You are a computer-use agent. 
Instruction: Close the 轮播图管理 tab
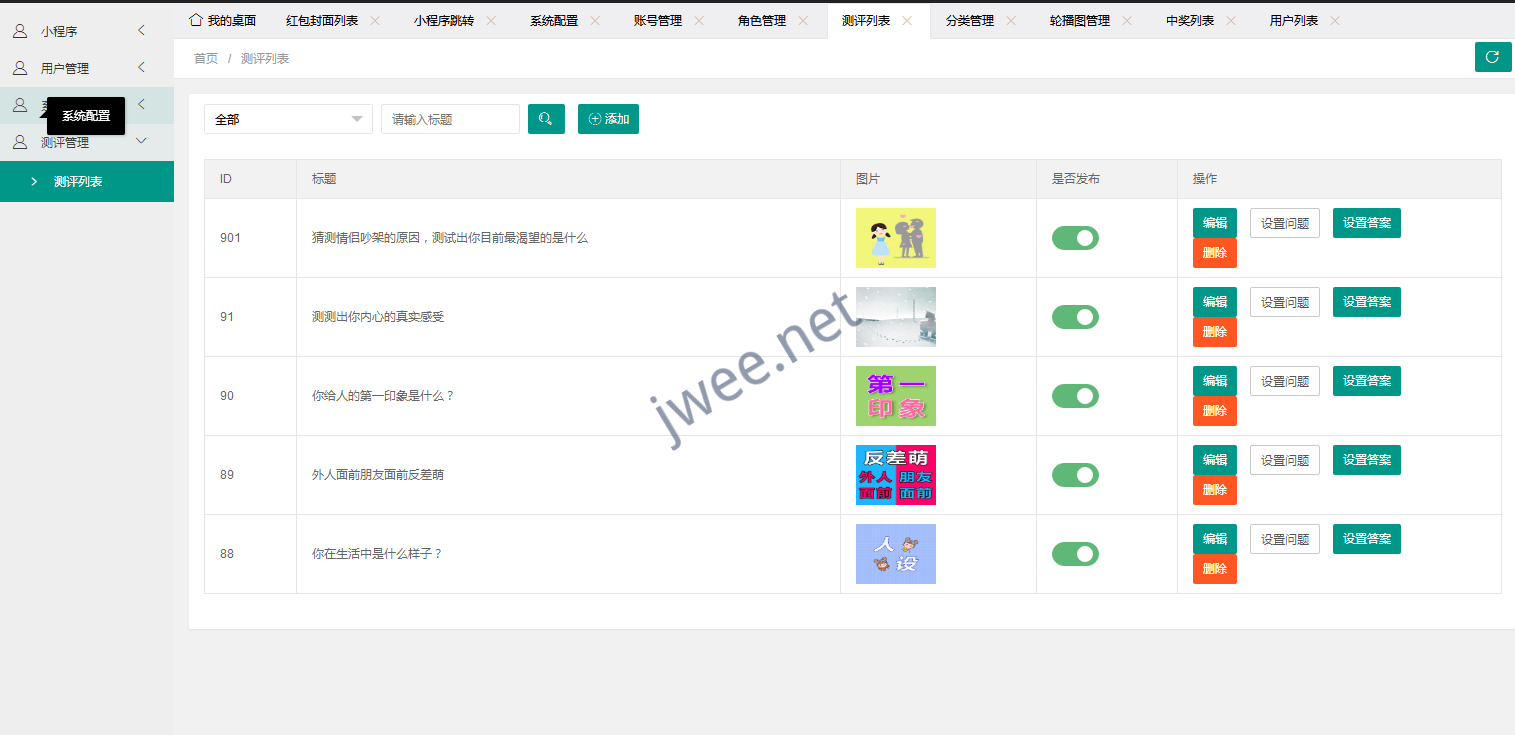(1127, 20)
